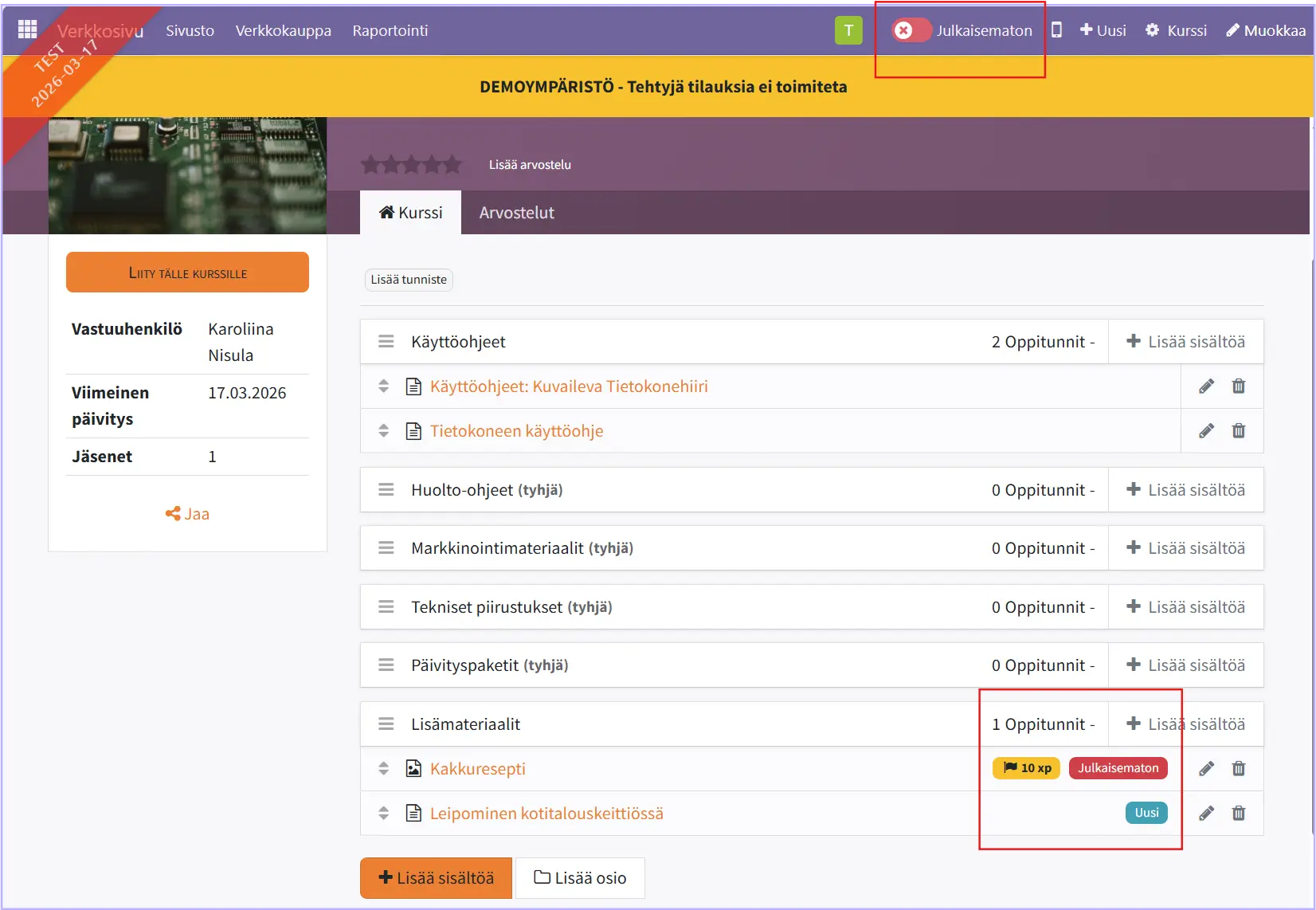Open the apps grid menu icon

27,29
